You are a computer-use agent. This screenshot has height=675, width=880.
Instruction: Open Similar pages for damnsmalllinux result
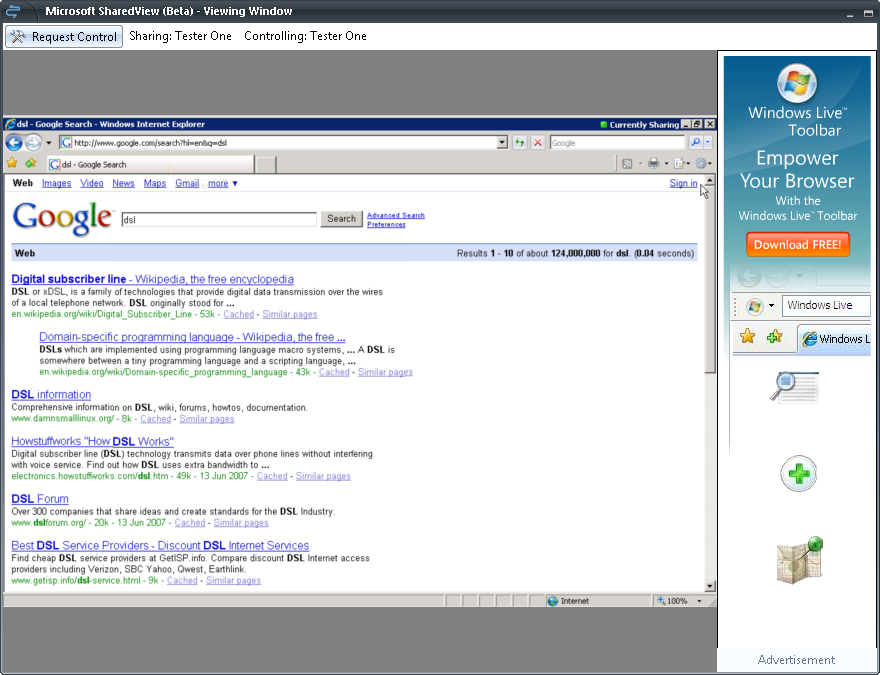(x=207, y=419)
